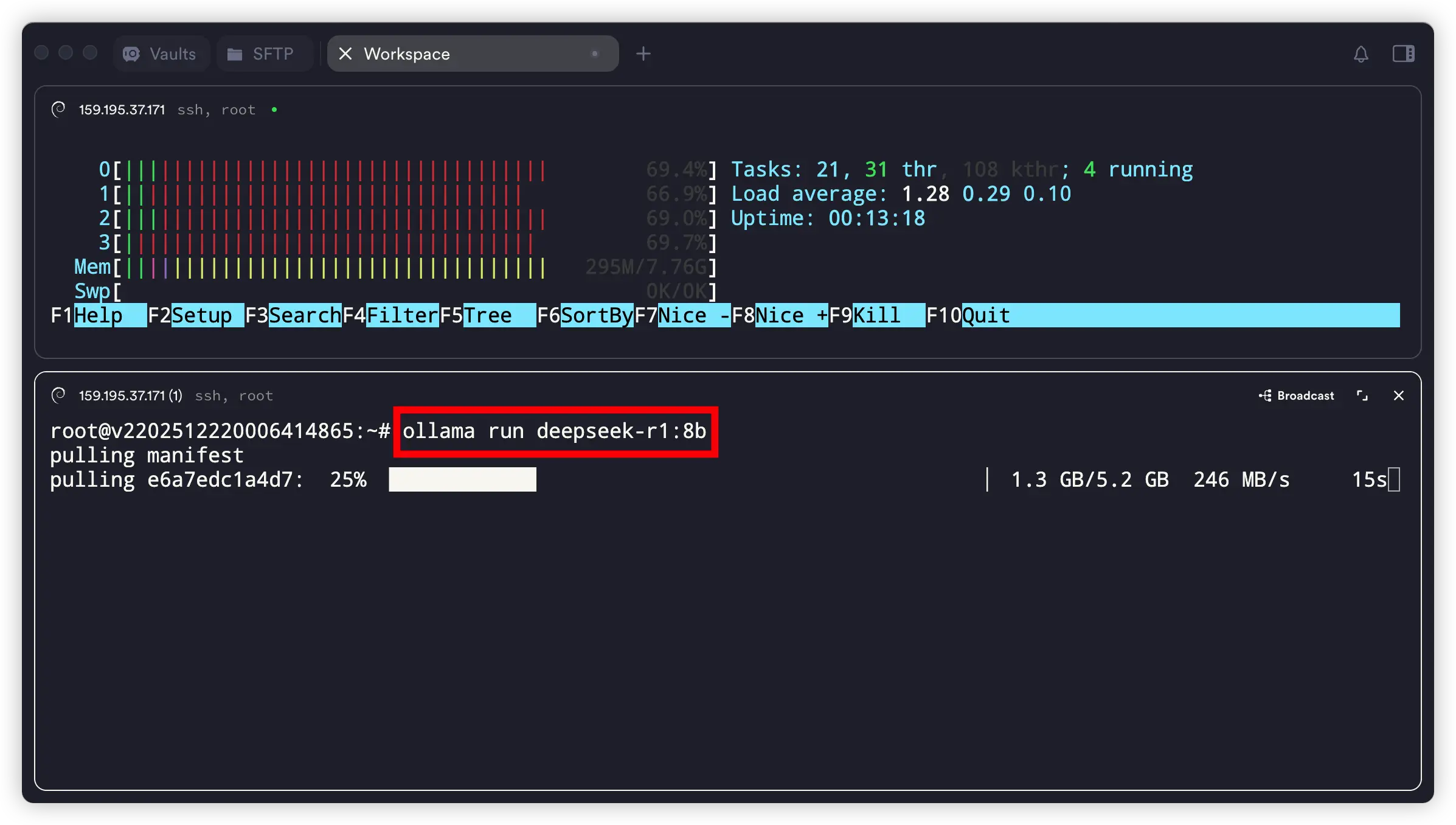
Task: Click Broadcast icon in lower pane
Action: coord(1265,396)
